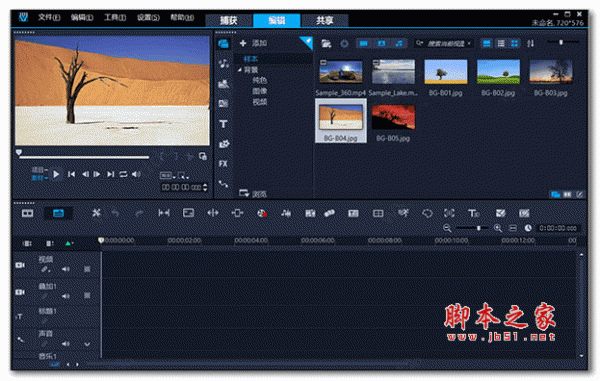600x381 pixels.
Task: Mute the 视频 video track
Action: (66, 269)
